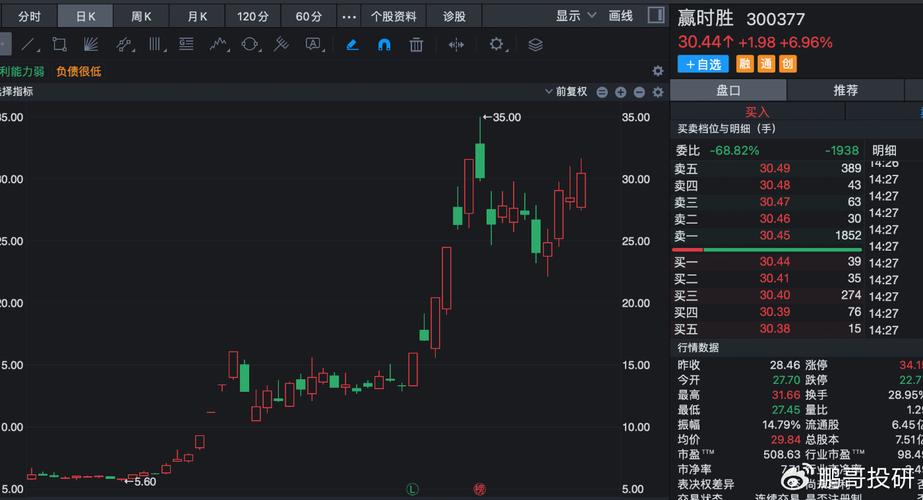Toggle the blue magnet snap tool
923x500 pixels.
pos(384,45)
